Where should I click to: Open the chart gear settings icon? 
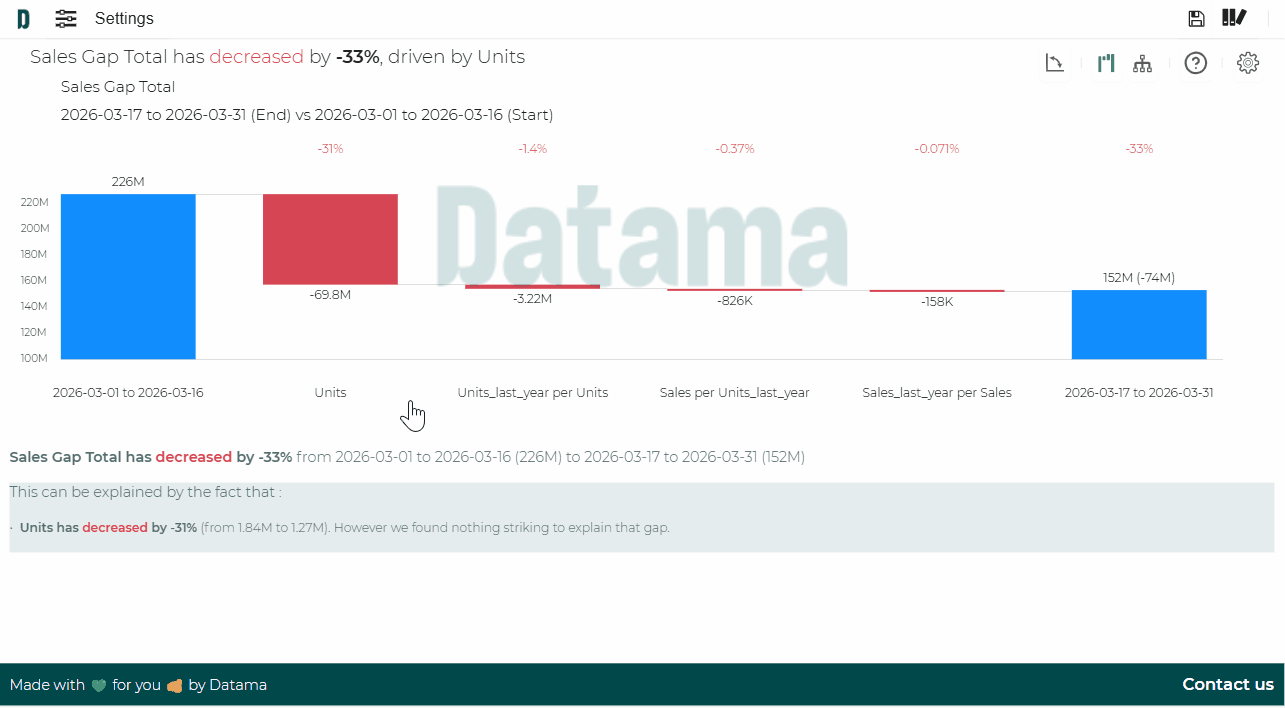point(1248,63)
